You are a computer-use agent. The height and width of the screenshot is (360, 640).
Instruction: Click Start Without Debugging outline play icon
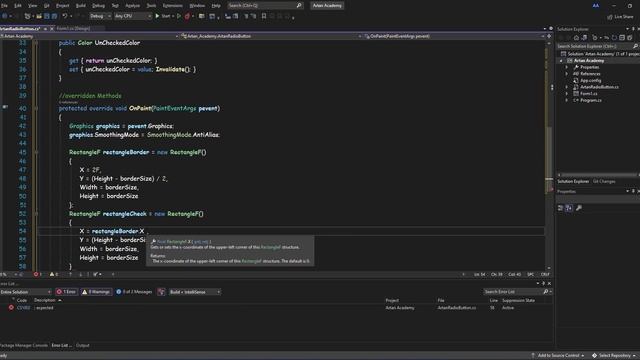(179, 16)
